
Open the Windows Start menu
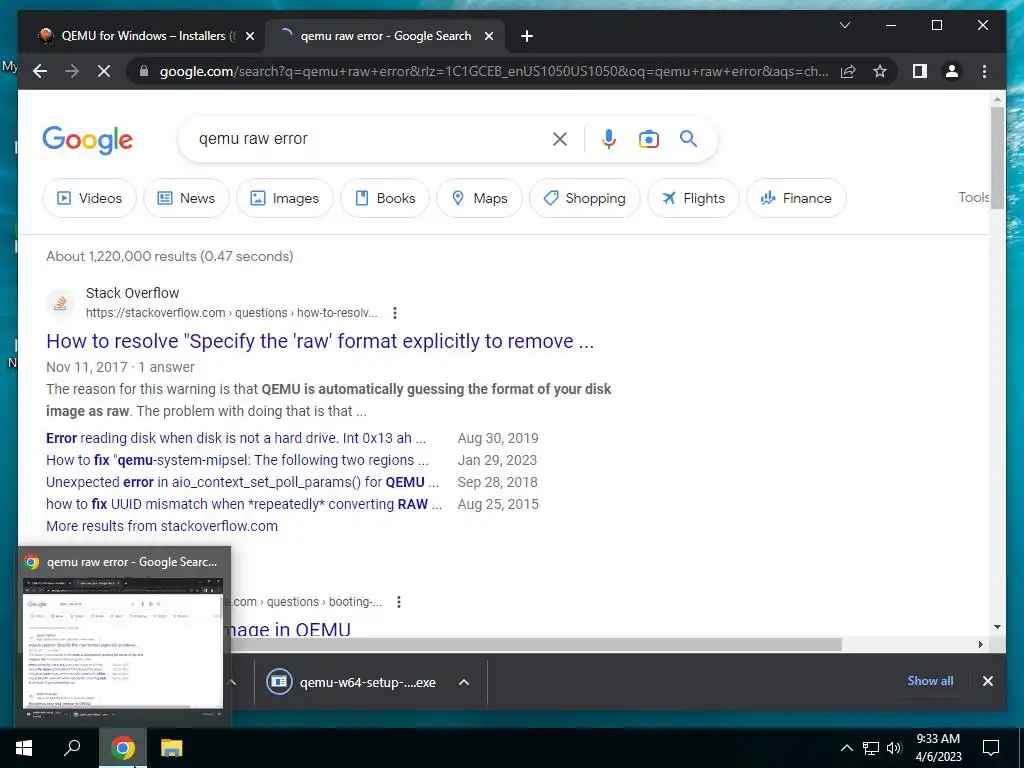point(24,748)
